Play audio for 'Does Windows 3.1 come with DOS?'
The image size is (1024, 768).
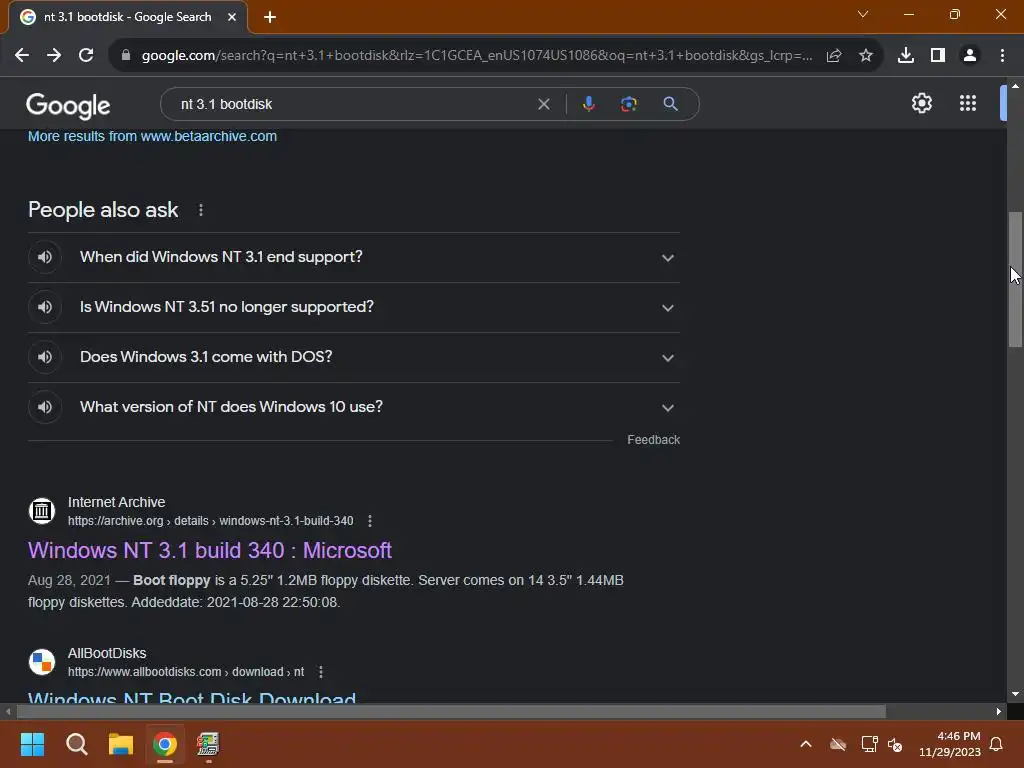click(44, 357)
